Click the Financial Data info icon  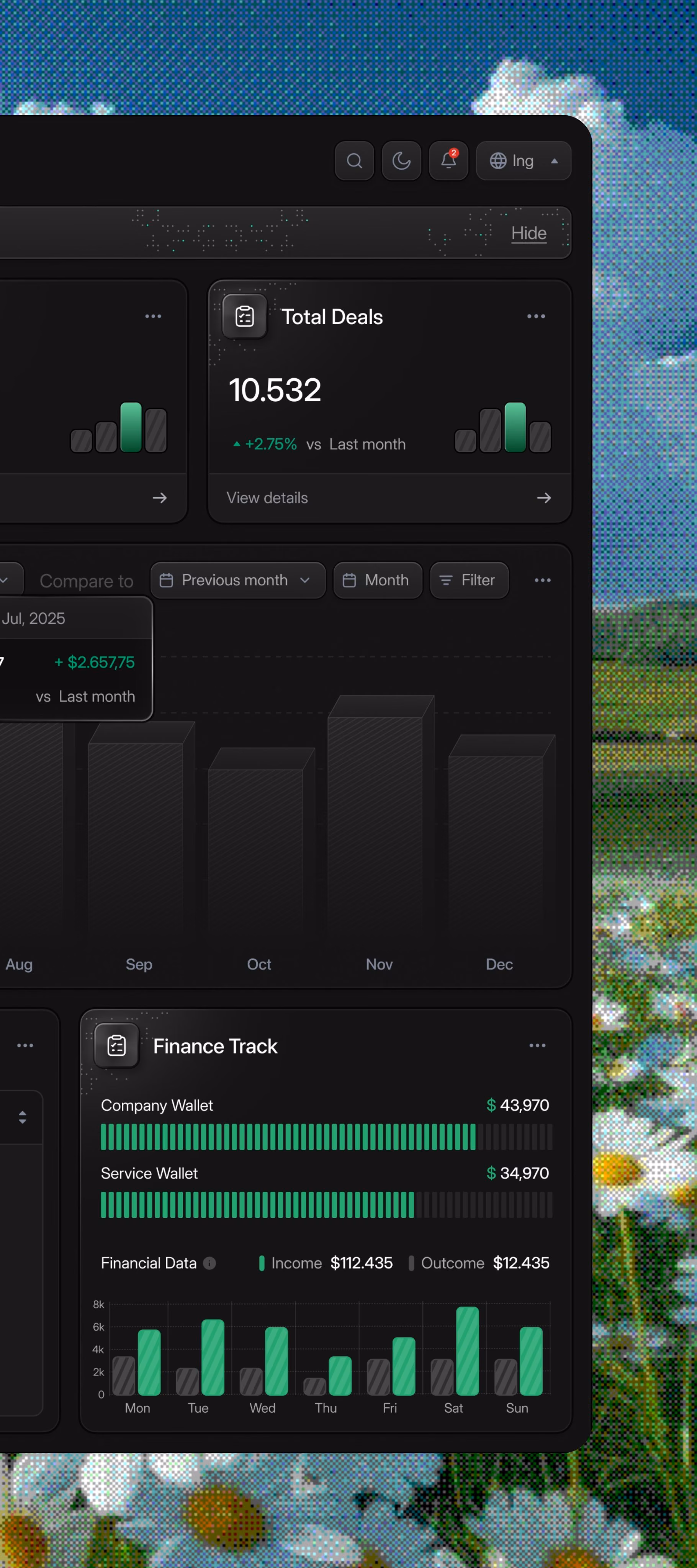point(209,1263)
